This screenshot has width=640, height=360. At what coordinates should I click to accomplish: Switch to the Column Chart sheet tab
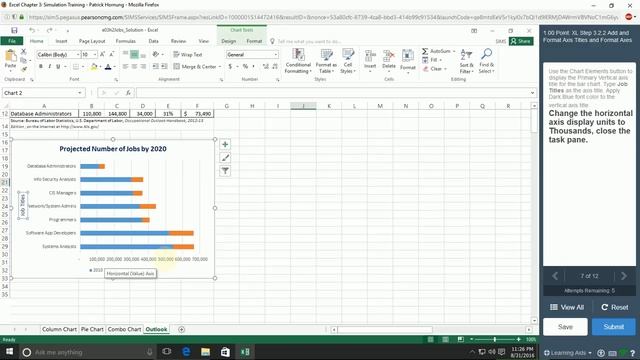(59, 329)
